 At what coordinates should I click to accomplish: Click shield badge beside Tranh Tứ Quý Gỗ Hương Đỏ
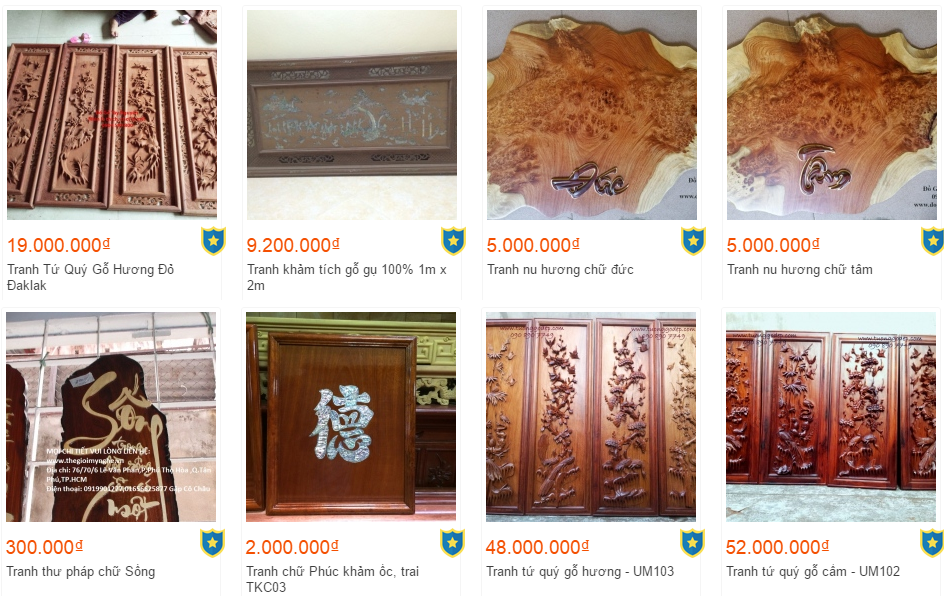click(x=213, y=241)
